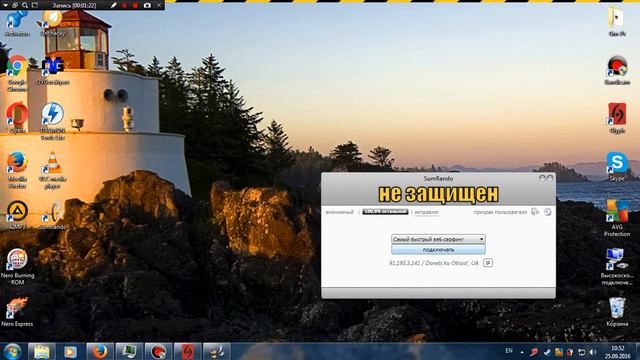Click the Nero Express desktop icon
640x360 pixels.
[17, 312]
